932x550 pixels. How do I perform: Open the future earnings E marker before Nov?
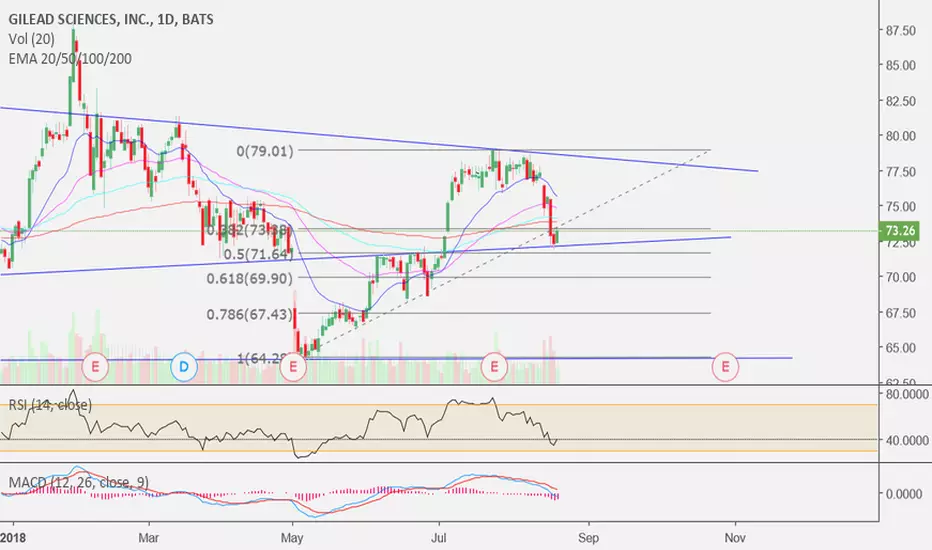[x=725, y=367]
